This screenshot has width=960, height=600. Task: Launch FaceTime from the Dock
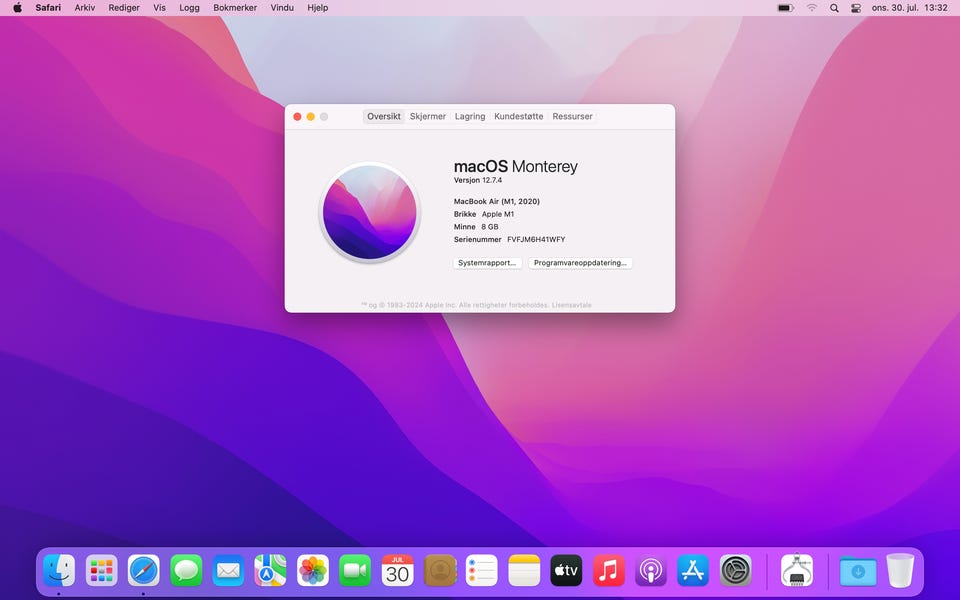(x=355, y=570)
